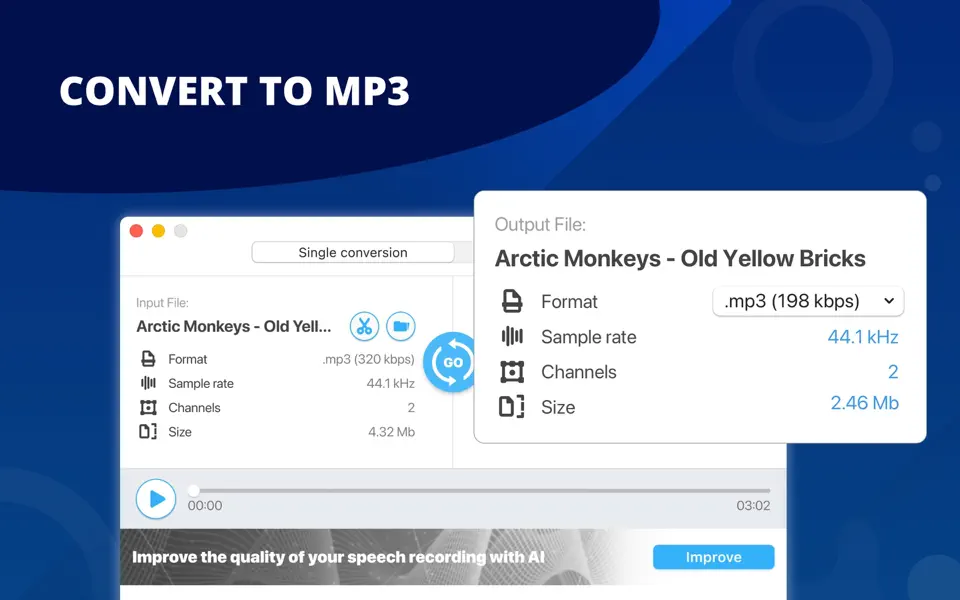Click the Format icon in the output panel

tap(511, 302)
